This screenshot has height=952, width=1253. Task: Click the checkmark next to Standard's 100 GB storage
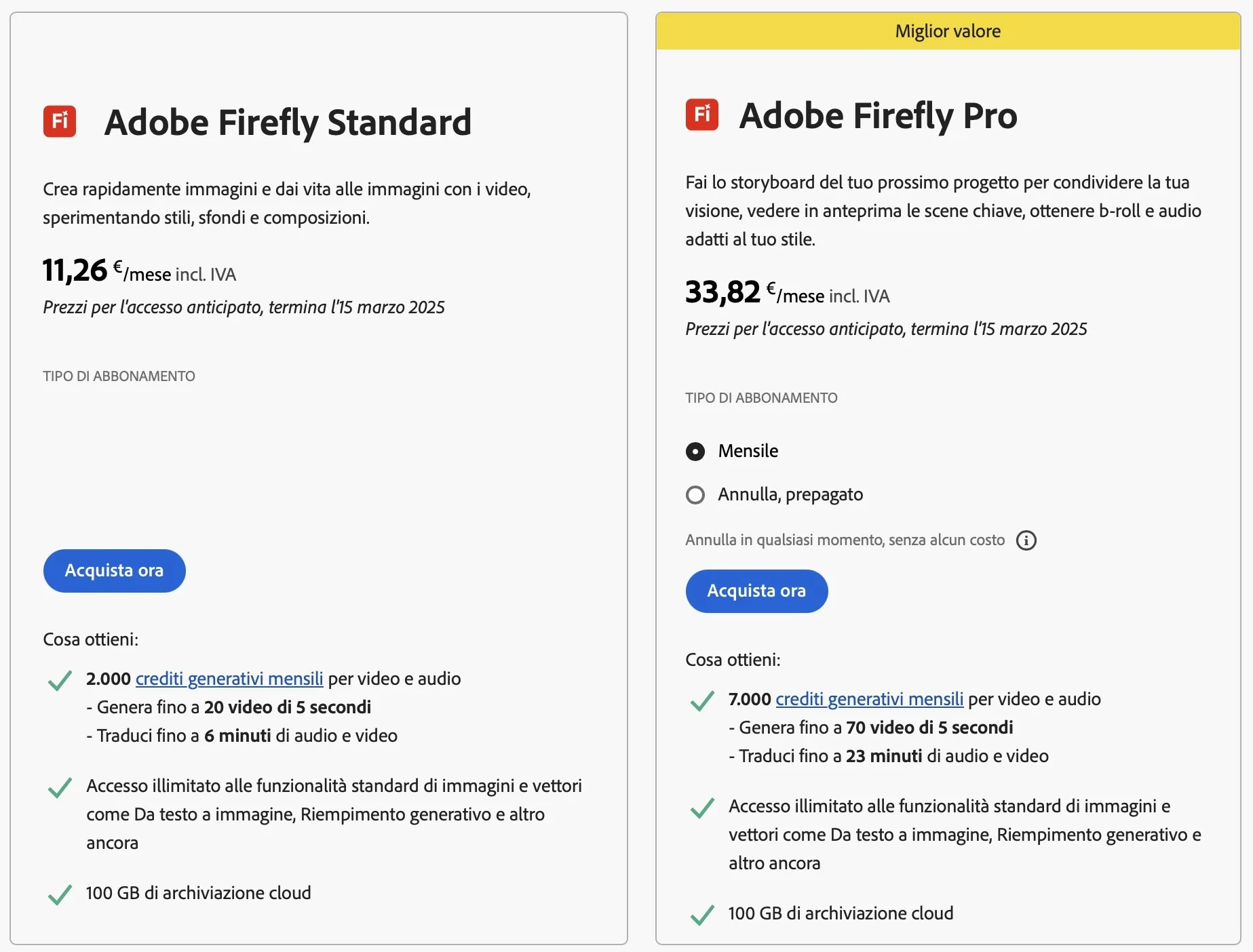pos(60,894)
